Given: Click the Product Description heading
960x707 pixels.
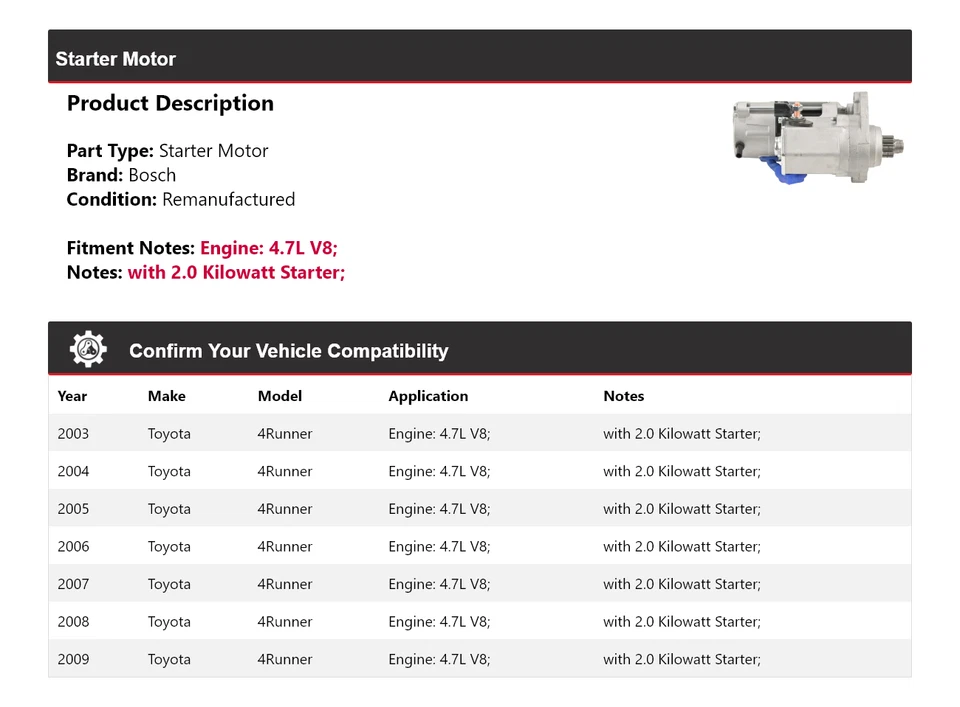Looking at the screenshot, I should tap(170, 103).
